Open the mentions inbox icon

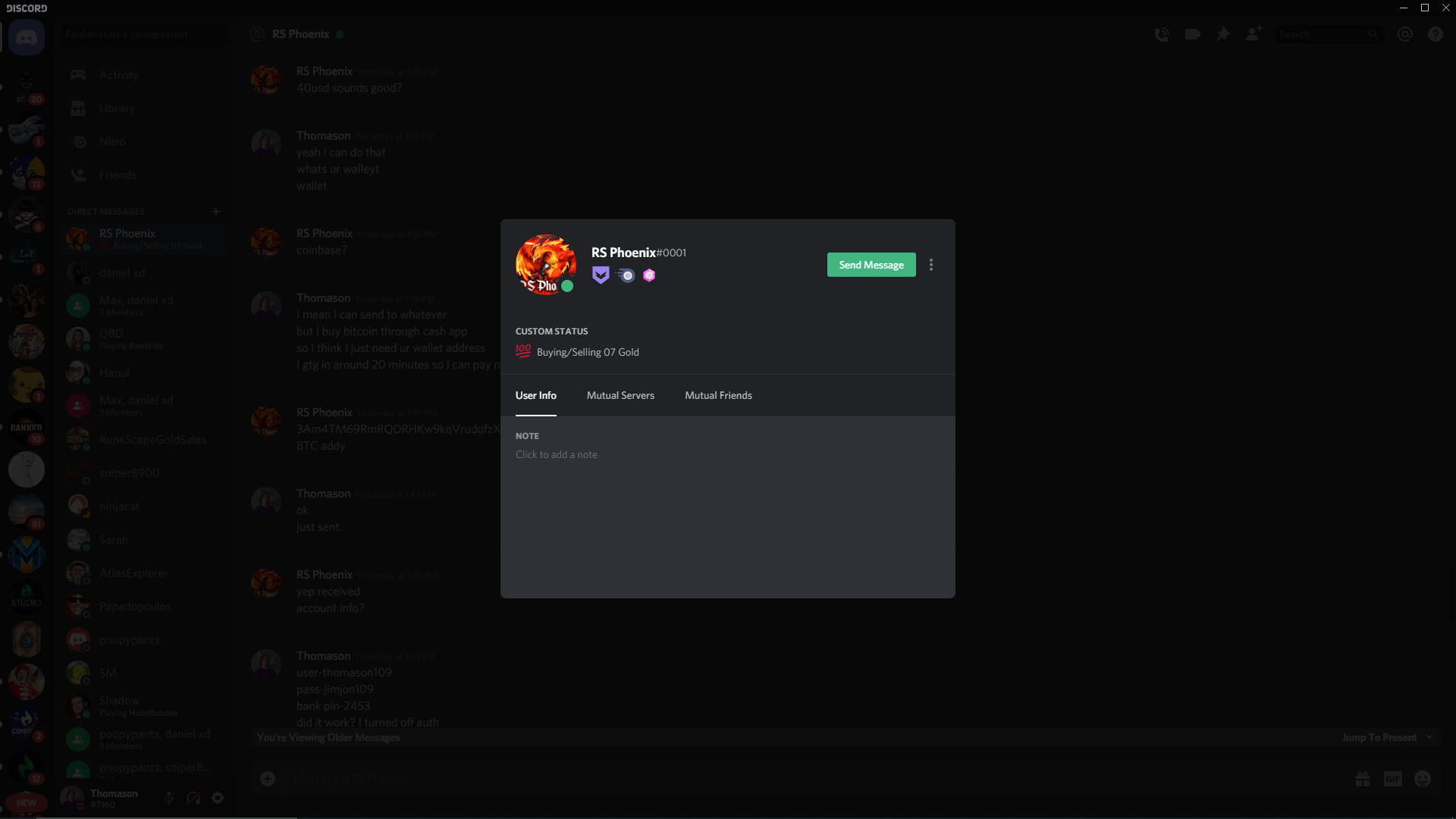click(x=1405, y=34)
